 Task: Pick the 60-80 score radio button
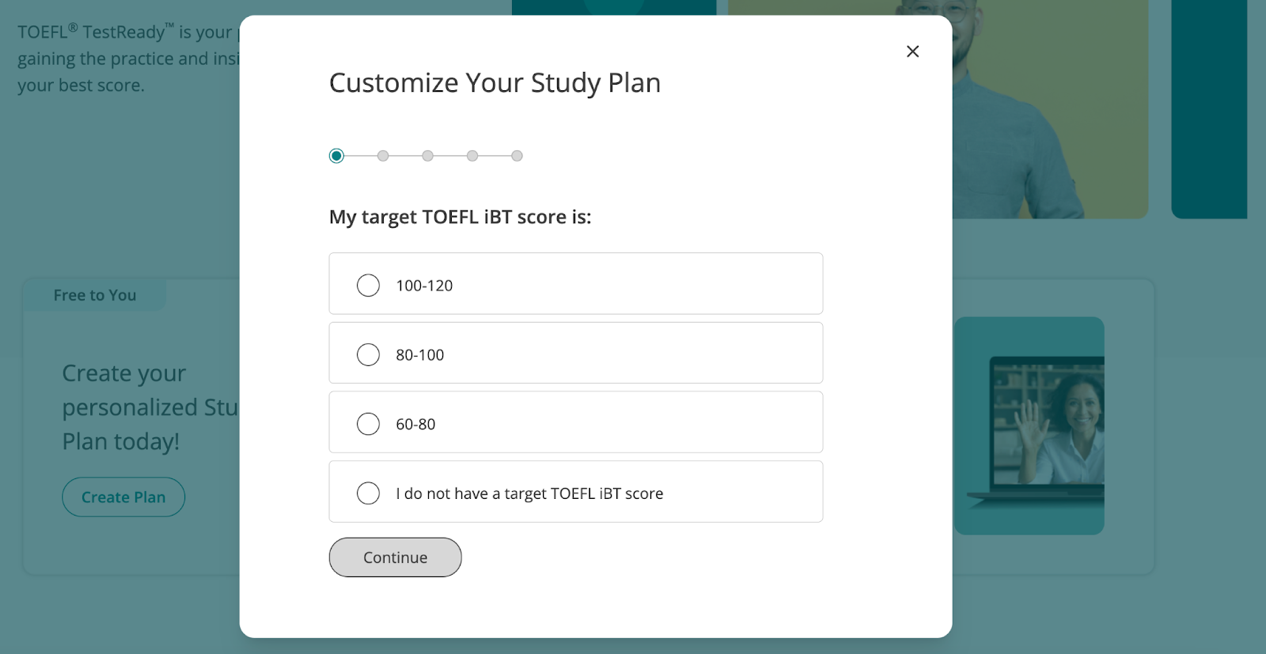[368, 424]
